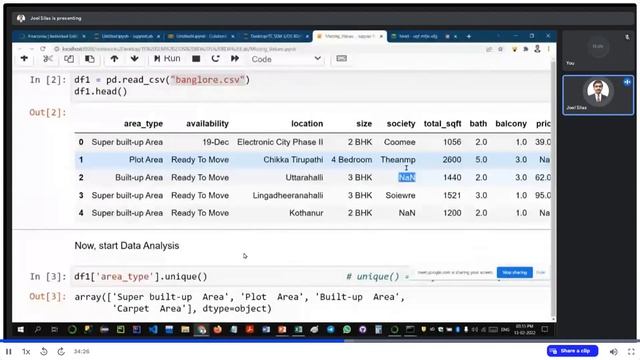Move the selected cell up

coord(114,59)
